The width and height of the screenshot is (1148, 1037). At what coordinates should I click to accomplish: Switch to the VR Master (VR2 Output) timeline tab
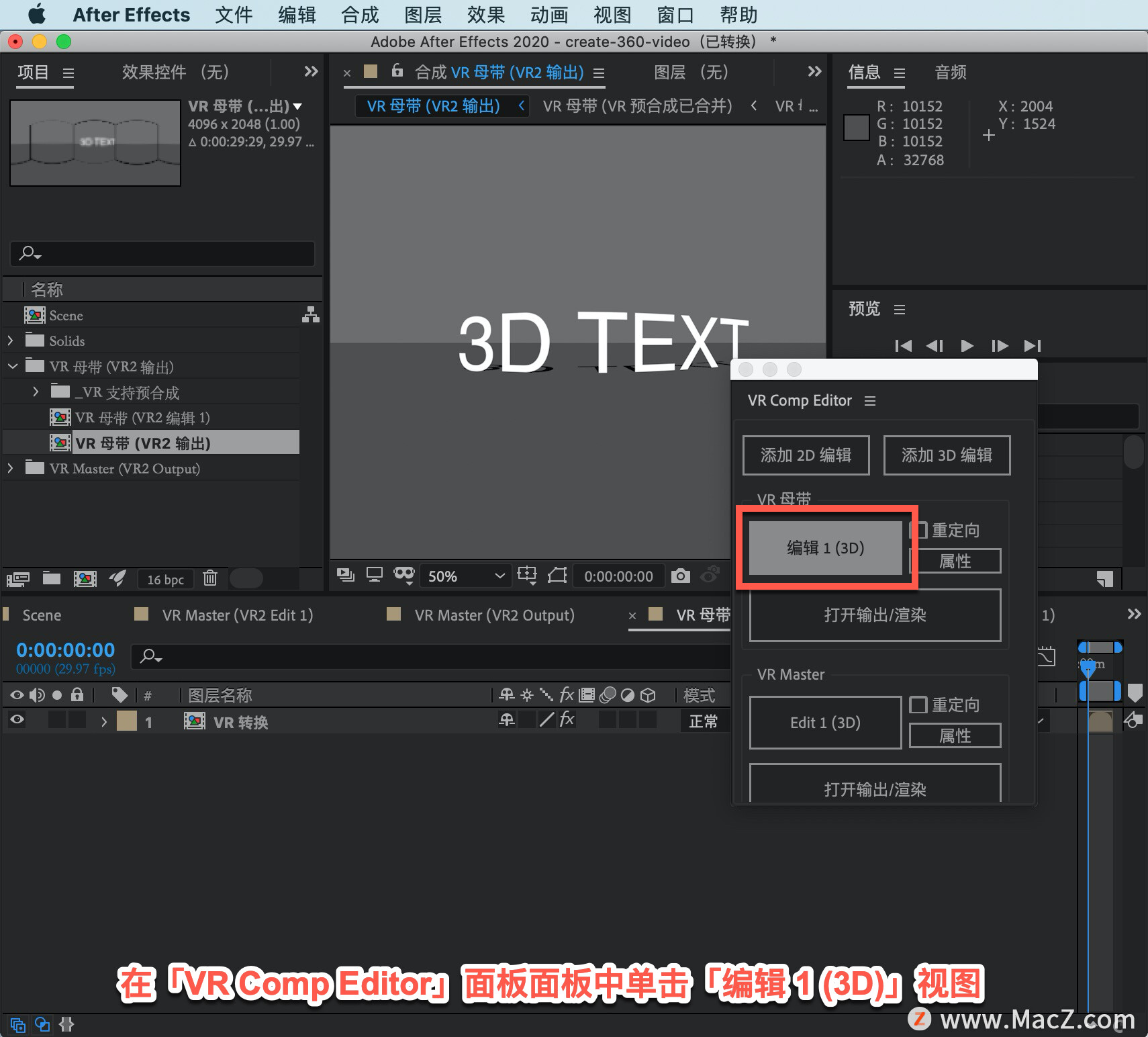tap(494, 615)
